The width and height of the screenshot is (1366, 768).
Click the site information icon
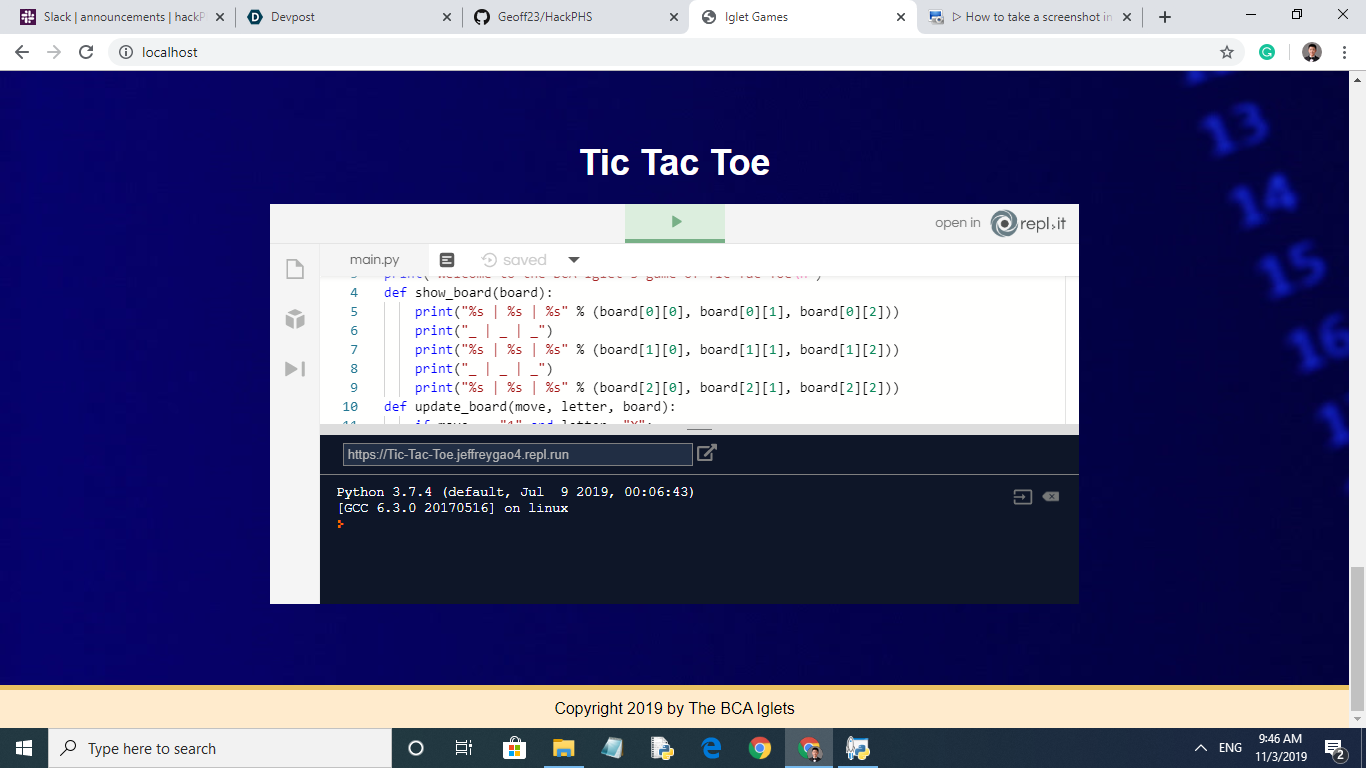(x=125, y=52)
